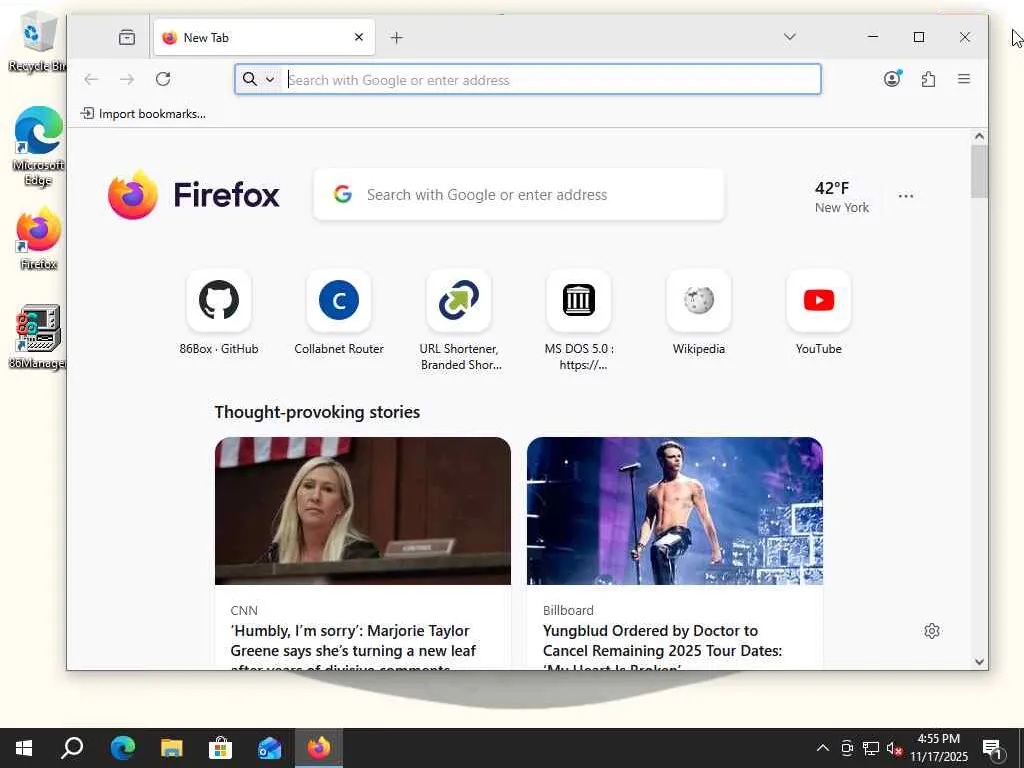The image size is (1024, 768).
Task: Show hidden system tray icons
Action: 823,748
